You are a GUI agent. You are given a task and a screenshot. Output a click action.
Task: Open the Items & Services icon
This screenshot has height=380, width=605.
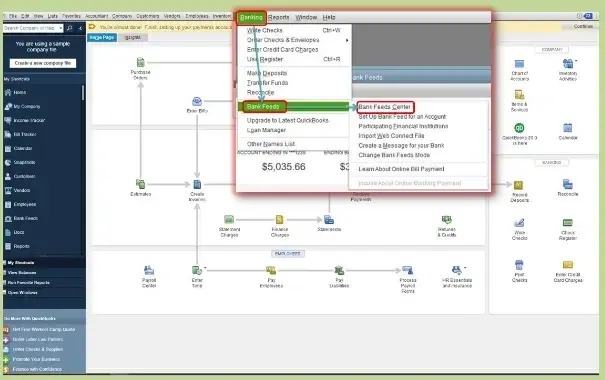(519, 95)
